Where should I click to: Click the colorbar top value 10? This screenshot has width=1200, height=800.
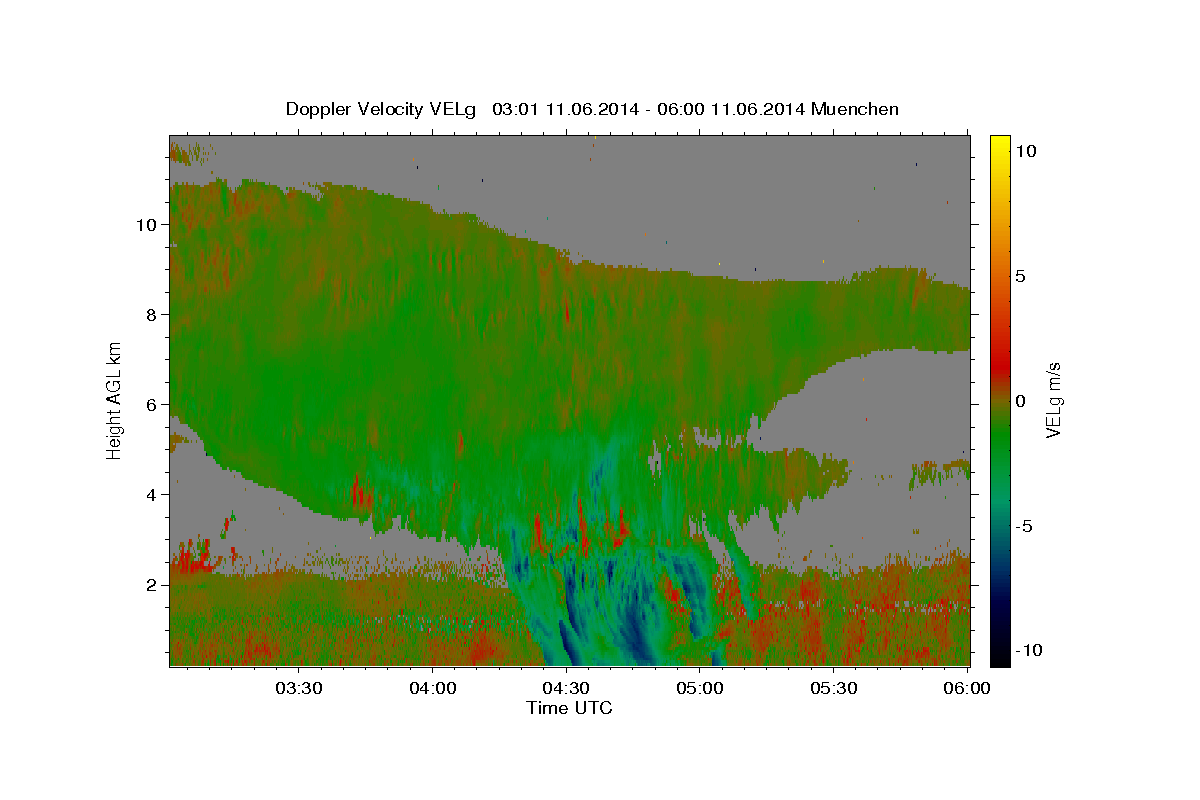click(1025, 150)
